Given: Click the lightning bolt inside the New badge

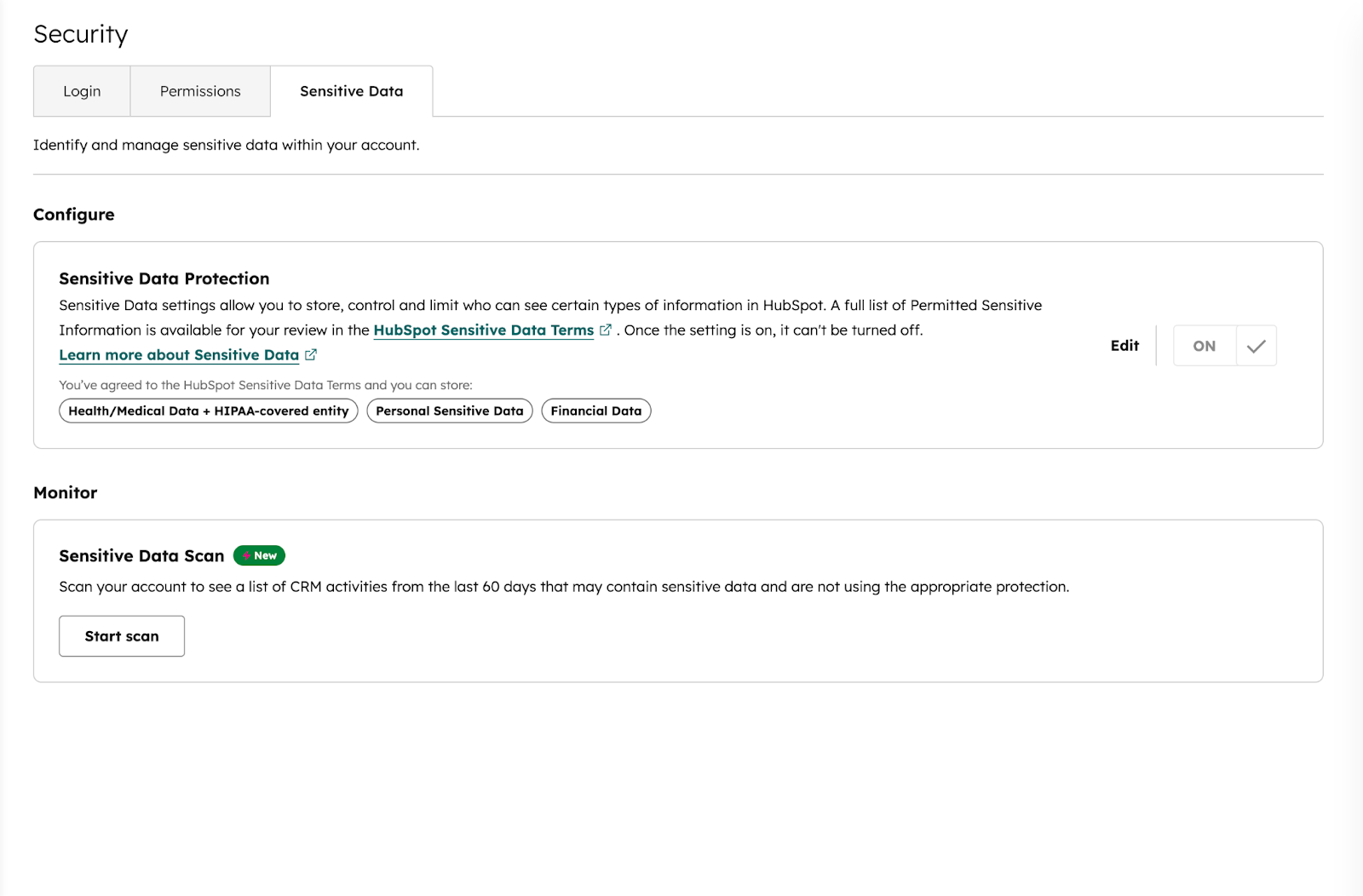Looking at the screenshot, I should (247, 555).
